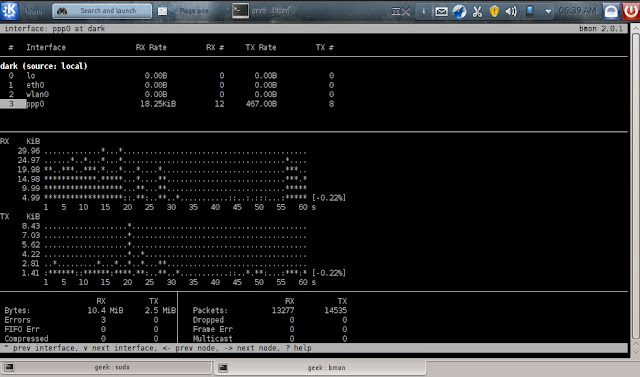
Task: Click the RX bytes value 10.4 MiB
Action: 105,310
